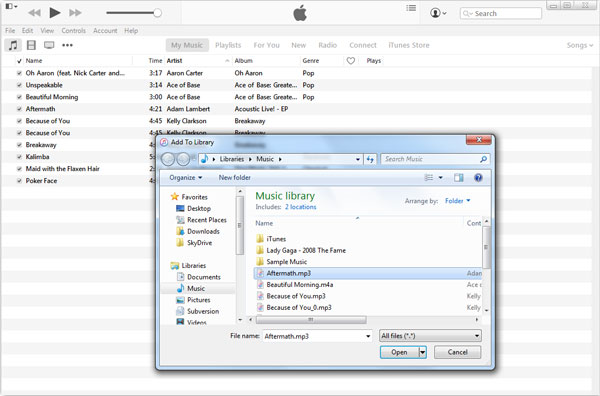Click the volume slider knob
The height and width of the screenshot is (396, 600).
(157, 13)
